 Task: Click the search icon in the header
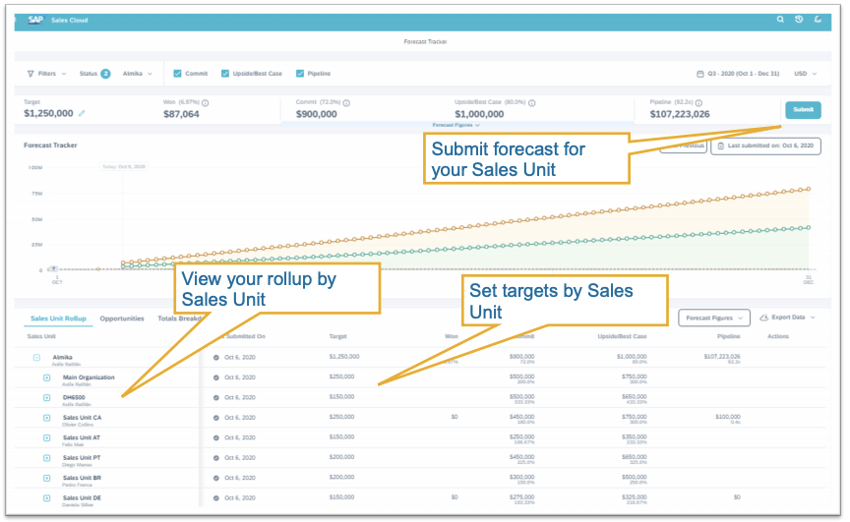(781, 19)
